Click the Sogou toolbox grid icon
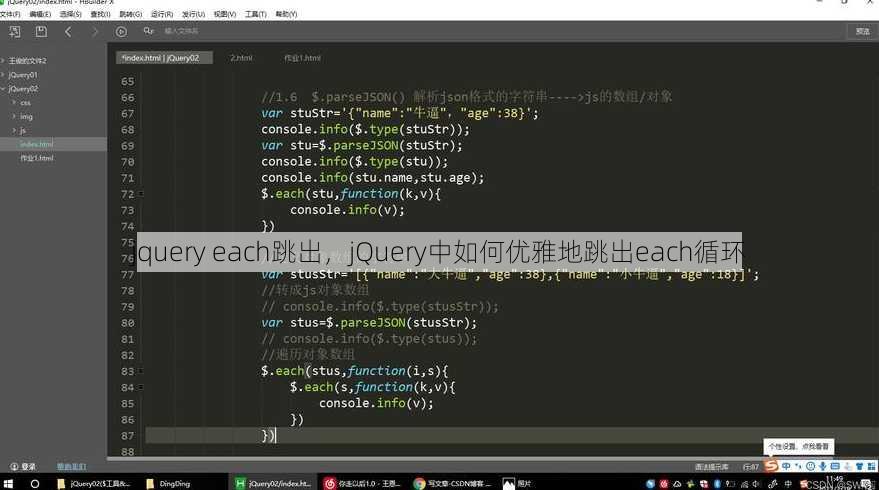 [x=872, y=466]
